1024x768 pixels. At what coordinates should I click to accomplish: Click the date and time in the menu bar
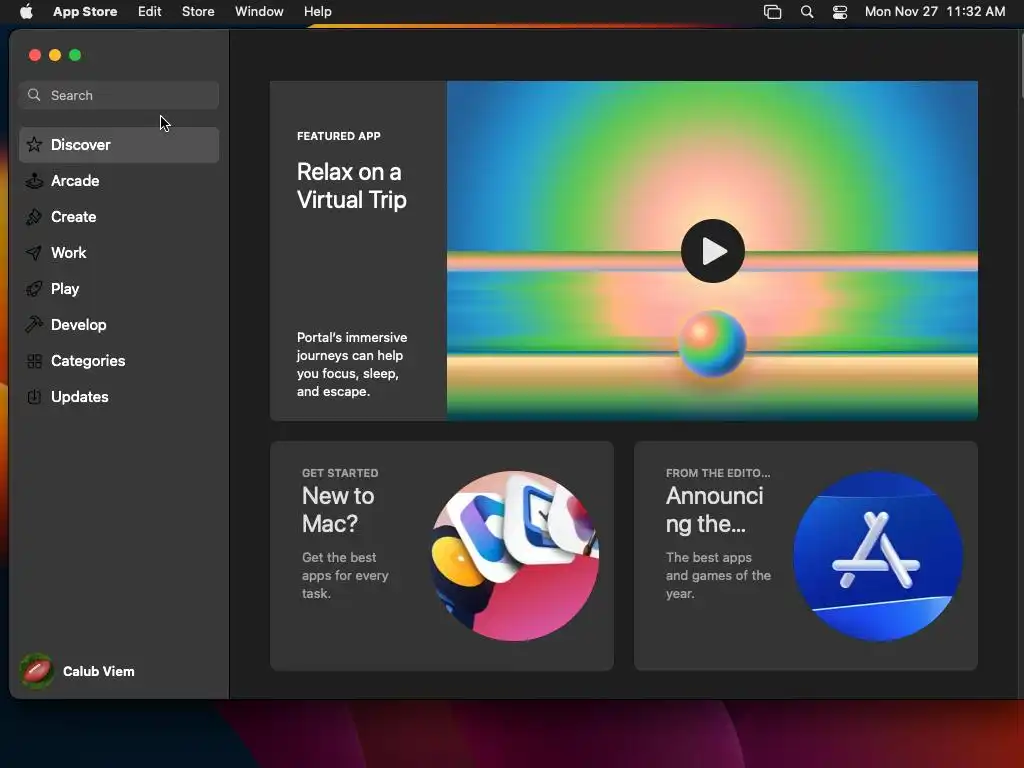935,12
